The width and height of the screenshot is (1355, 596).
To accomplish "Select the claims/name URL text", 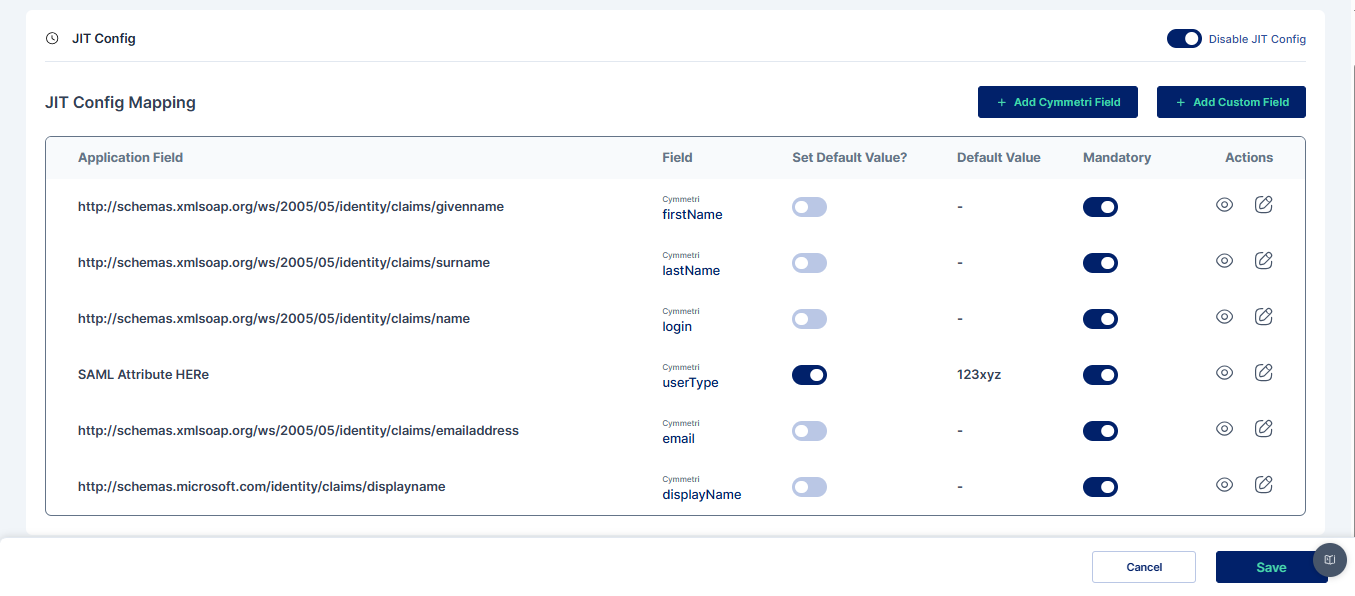I will (x=274, y=319).
